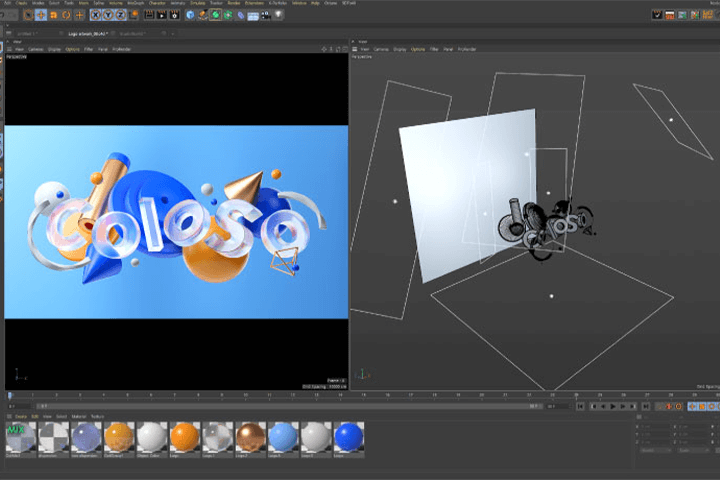
Task: Open the Render menu
Action: (234, 3)
